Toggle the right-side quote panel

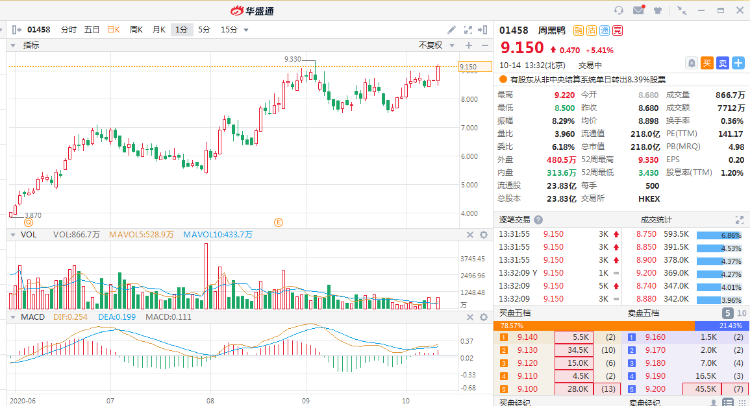click(482, 30)
